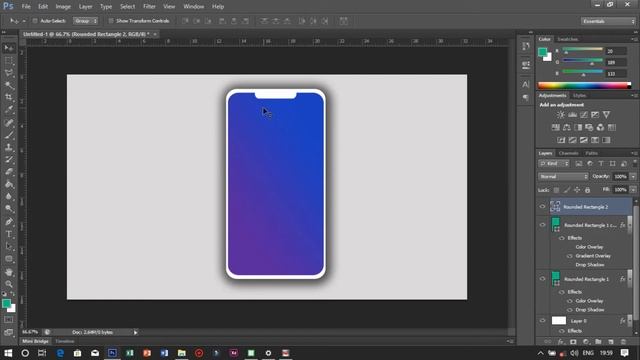Select the Magic Wand tool
This screenshot has width=640, height=360.
[x=9, y=85]
